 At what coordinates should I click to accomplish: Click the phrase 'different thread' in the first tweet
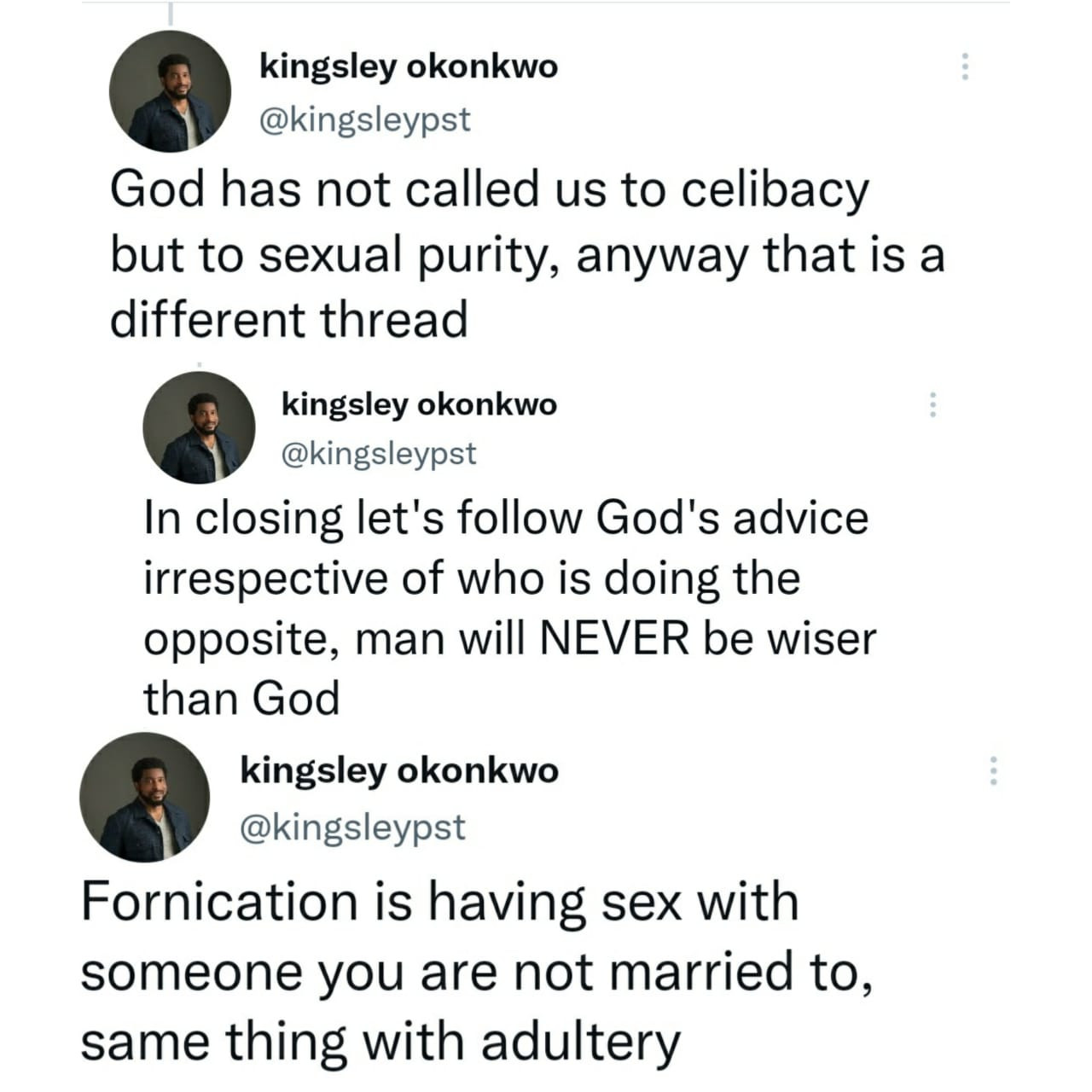coord(289,320)
